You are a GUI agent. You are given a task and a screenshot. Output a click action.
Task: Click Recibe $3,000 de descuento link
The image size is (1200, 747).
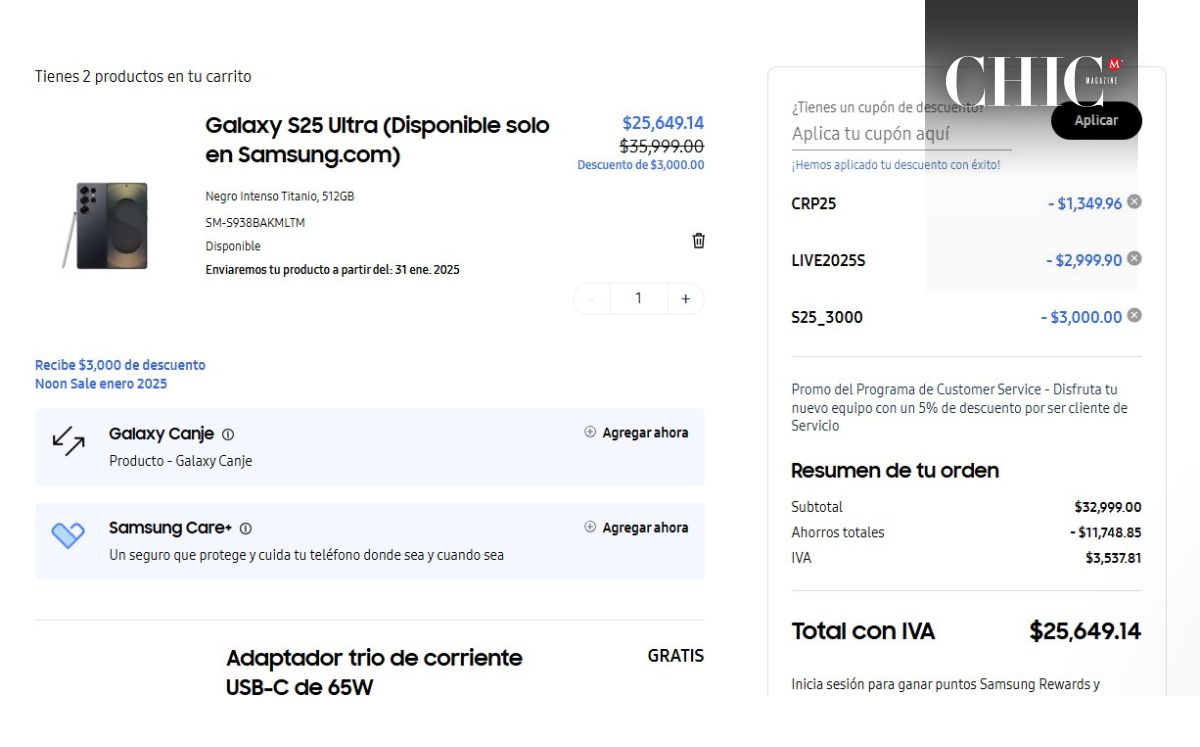(120, 365)
